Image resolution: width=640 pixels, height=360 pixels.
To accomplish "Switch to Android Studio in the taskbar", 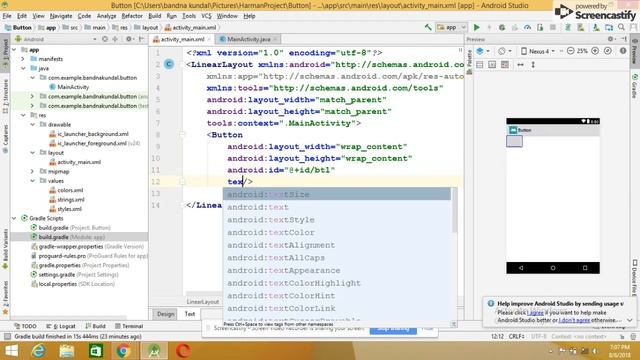I will [154, 351].
